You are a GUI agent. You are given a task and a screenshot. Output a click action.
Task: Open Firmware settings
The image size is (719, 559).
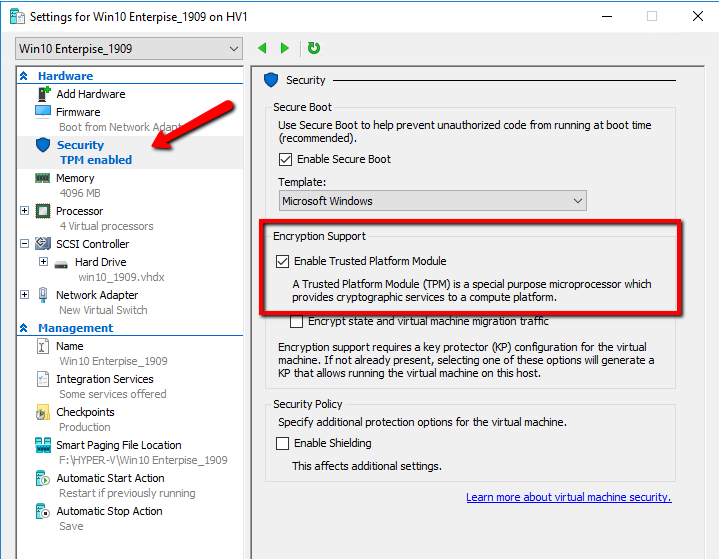[78, 112]
